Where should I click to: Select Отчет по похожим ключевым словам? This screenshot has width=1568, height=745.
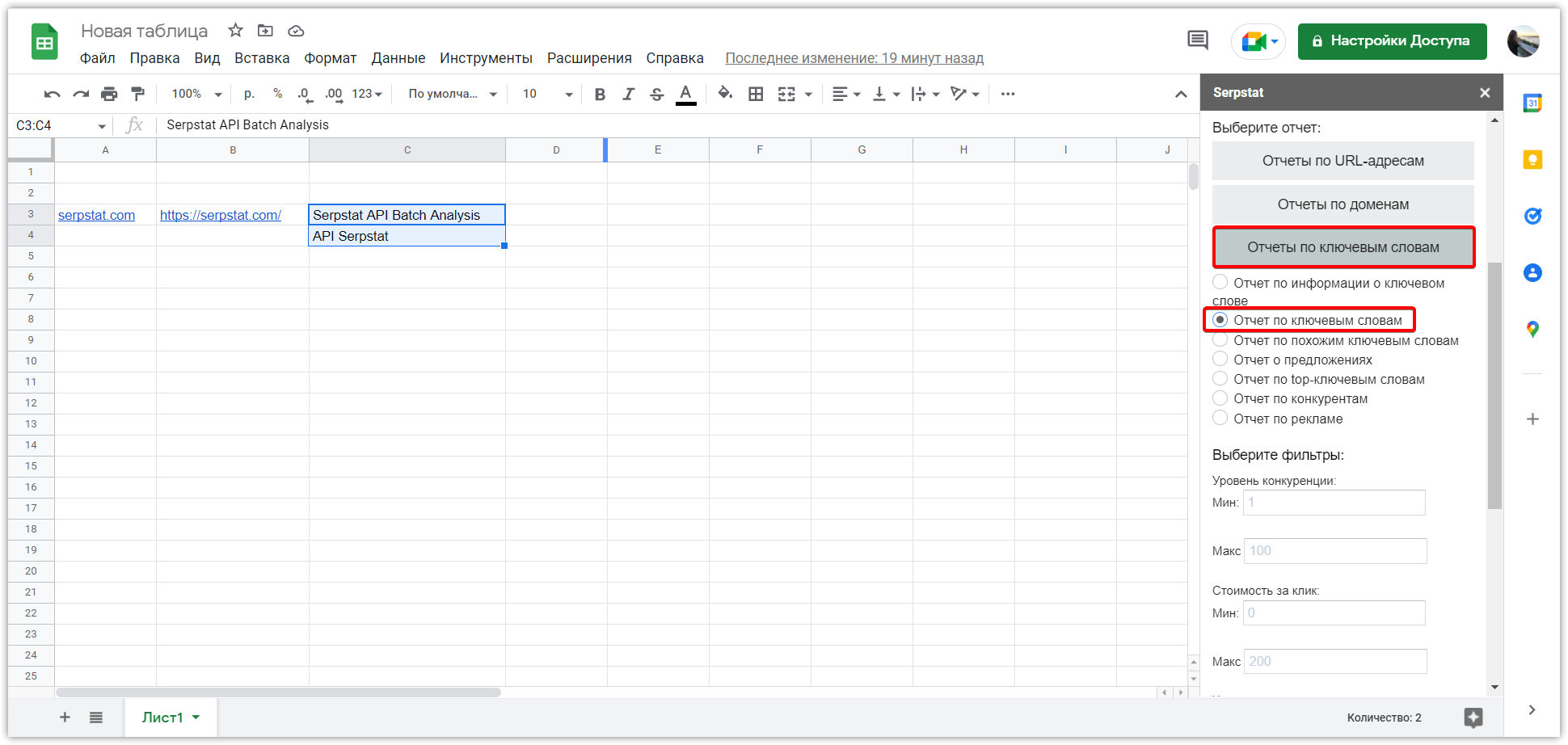click(1220, 339)
